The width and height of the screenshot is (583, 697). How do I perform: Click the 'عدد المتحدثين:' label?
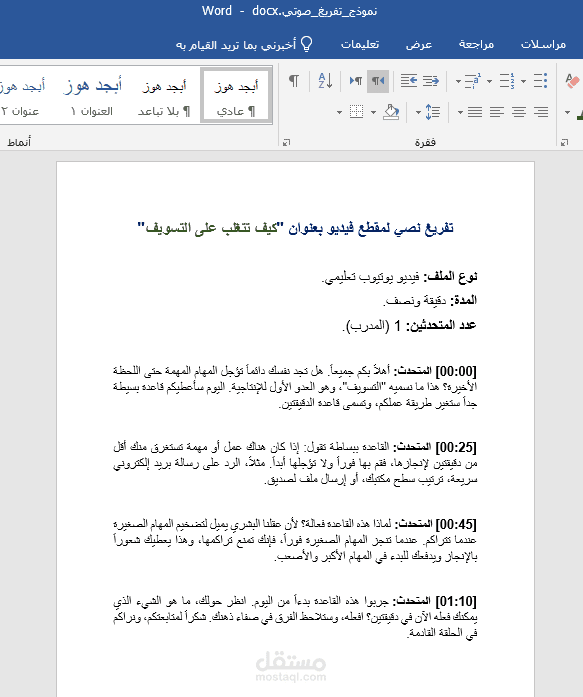tap(442, 325)
